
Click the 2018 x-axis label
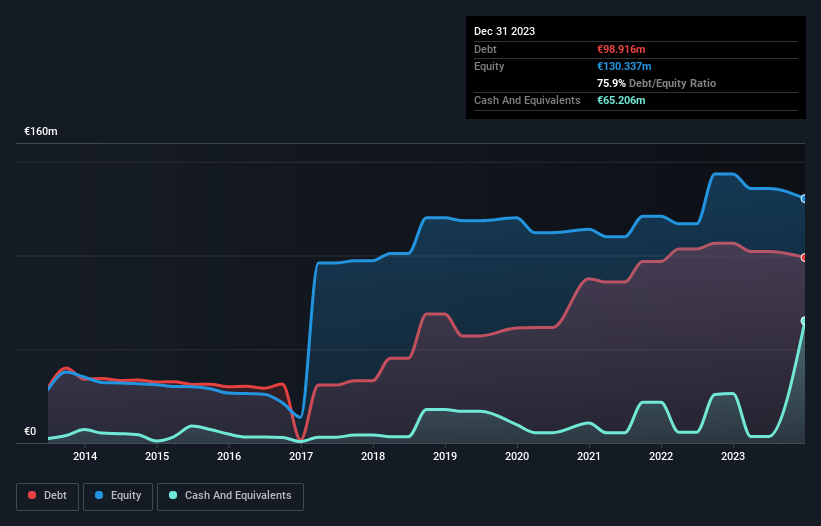click(373, 456)
